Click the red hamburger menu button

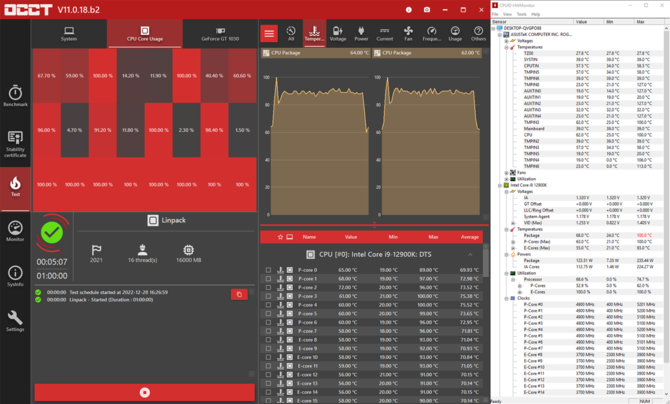pos(269,33)
